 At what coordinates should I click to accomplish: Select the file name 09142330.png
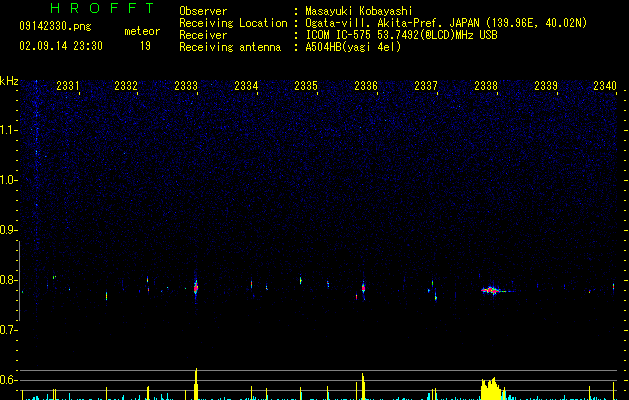[x=55, y=26]
